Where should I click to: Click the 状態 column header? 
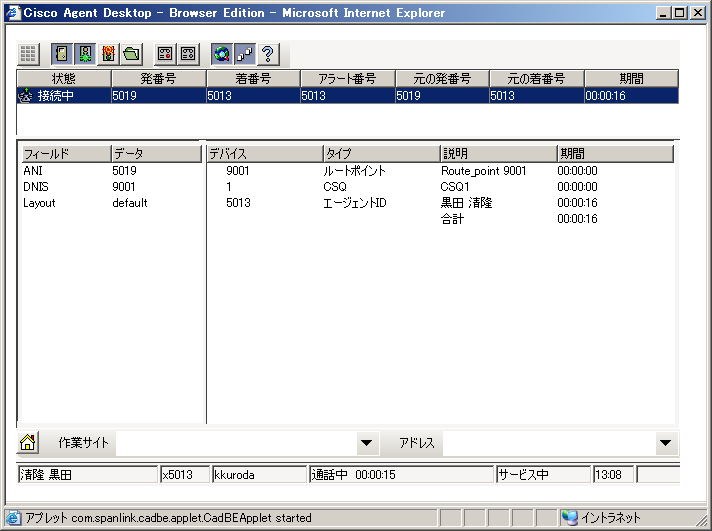(64, 79)
